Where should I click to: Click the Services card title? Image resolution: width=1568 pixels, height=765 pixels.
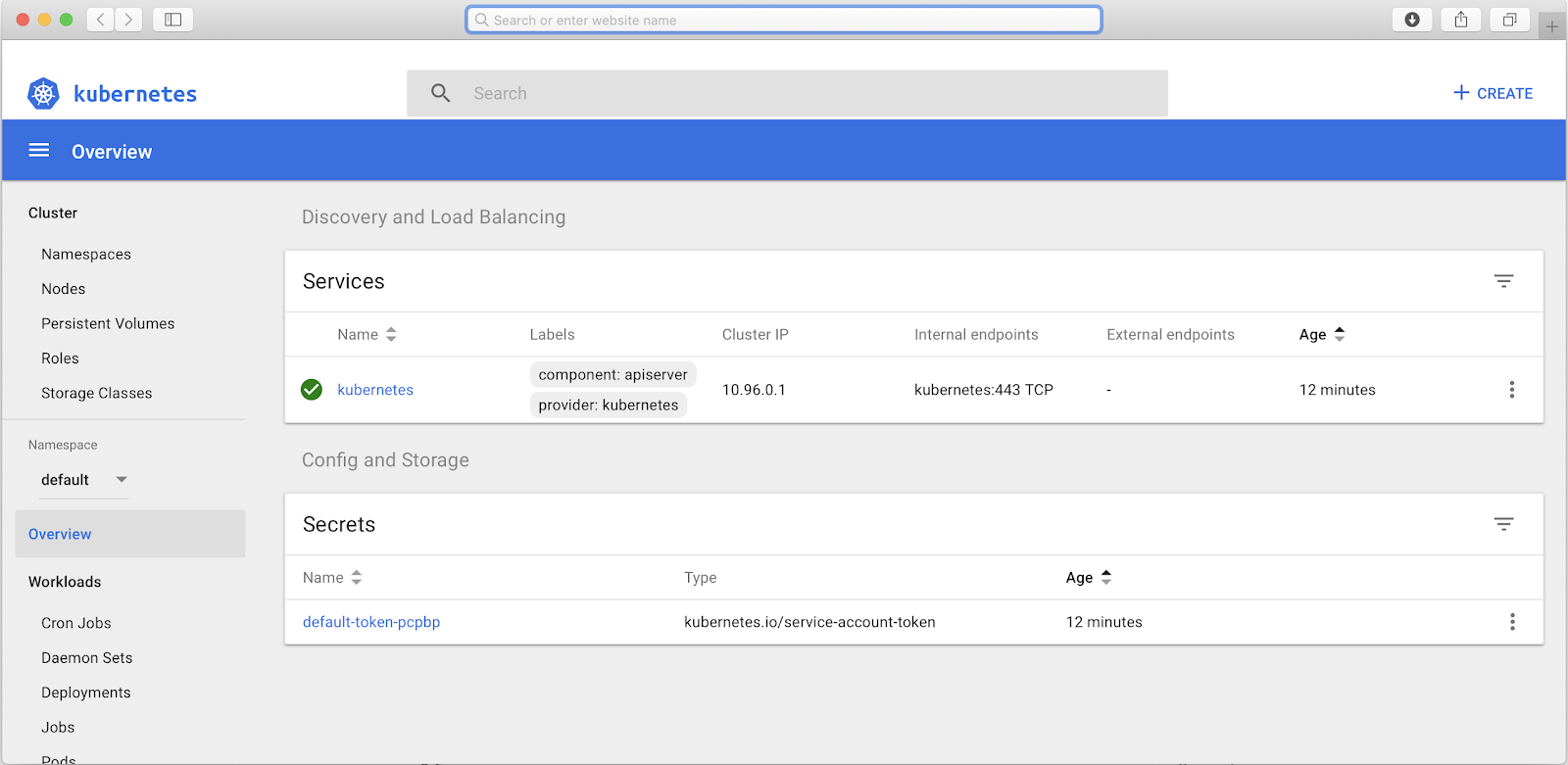coord(344,281)
